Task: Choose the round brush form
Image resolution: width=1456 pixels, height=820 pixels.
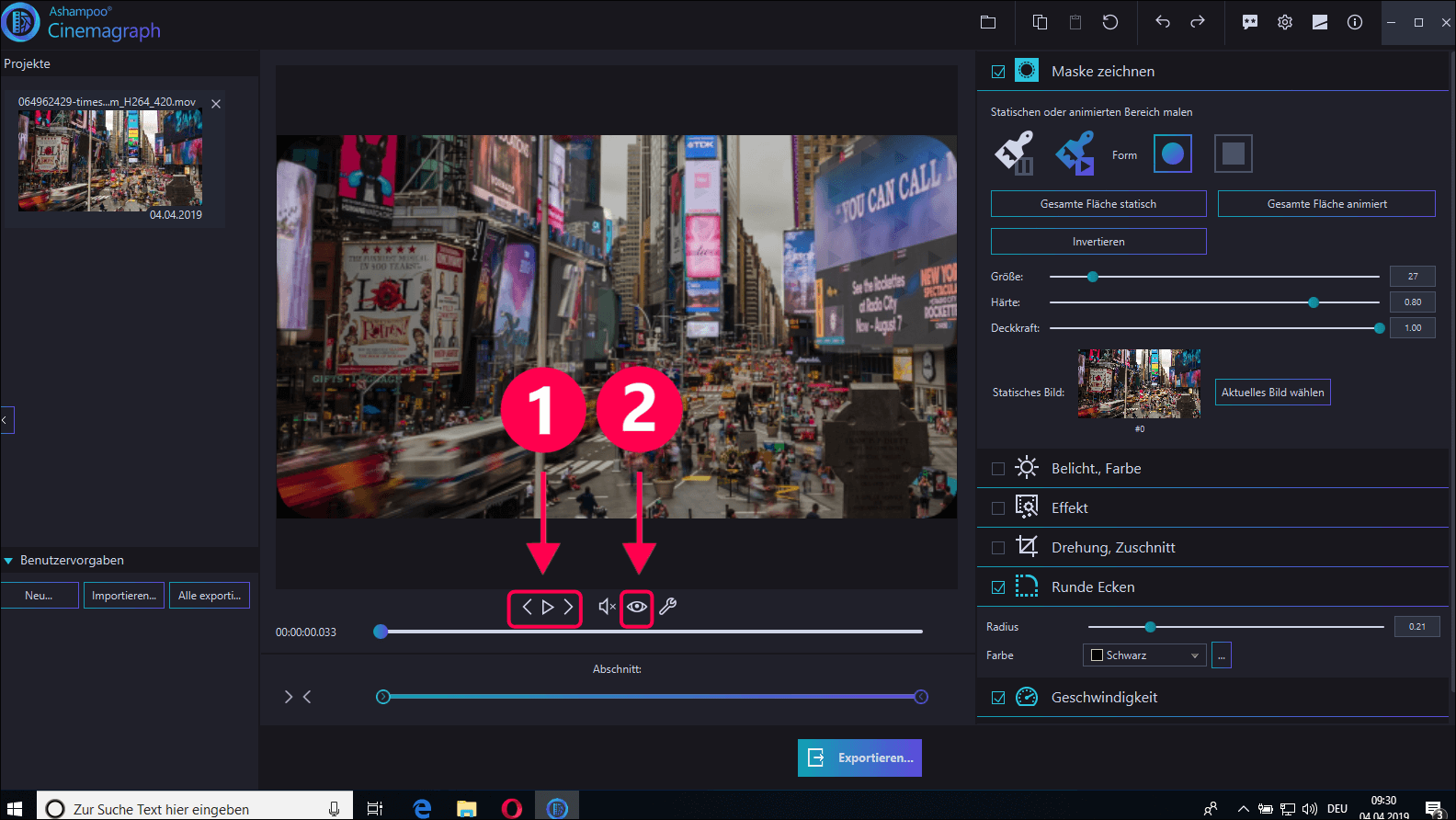Action: click(x=1173, y=154)
